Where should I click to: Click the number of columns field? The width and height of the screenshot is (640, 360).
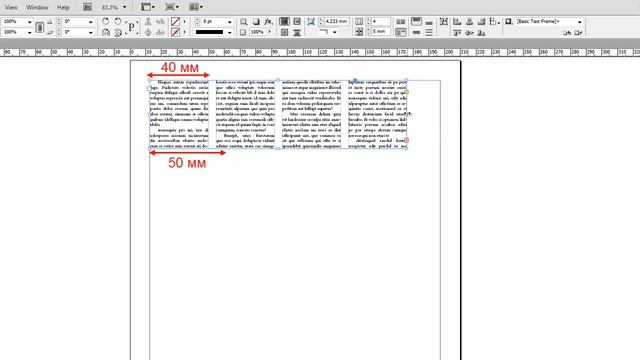[380, 21]
